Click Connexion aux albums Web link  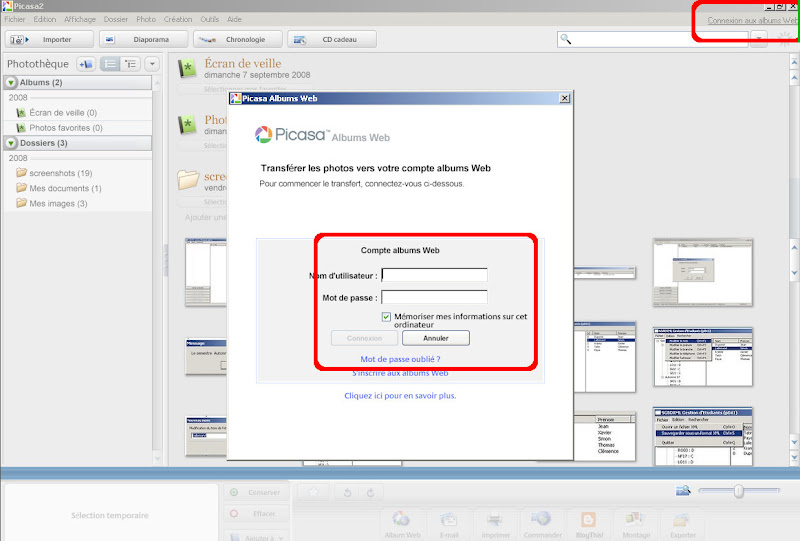[752, 20]
